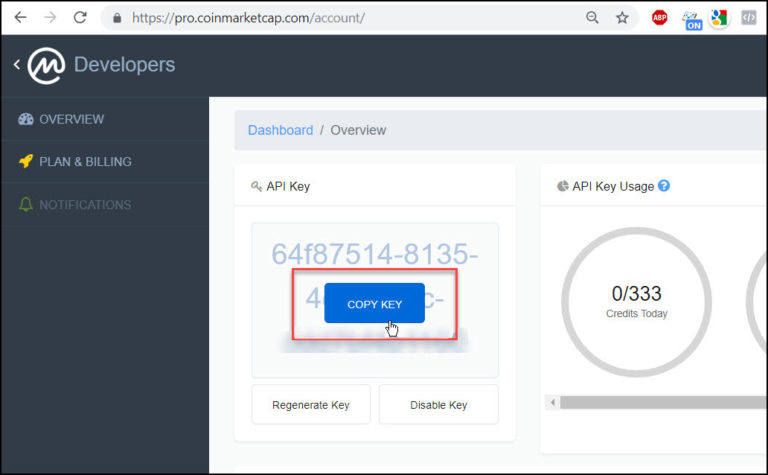Click the bell notifications icon
This screenshot has width=768, height=475.
click(25, 204)
